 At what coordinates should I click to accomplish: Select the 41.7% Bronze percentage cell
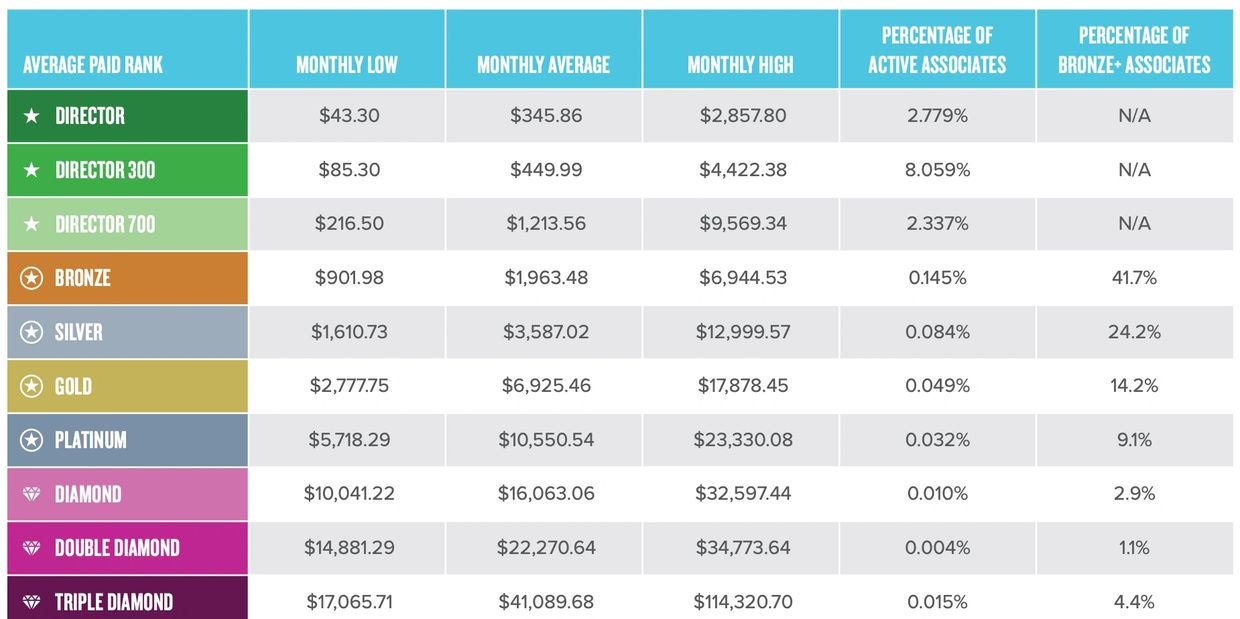tap(1134, 278)
